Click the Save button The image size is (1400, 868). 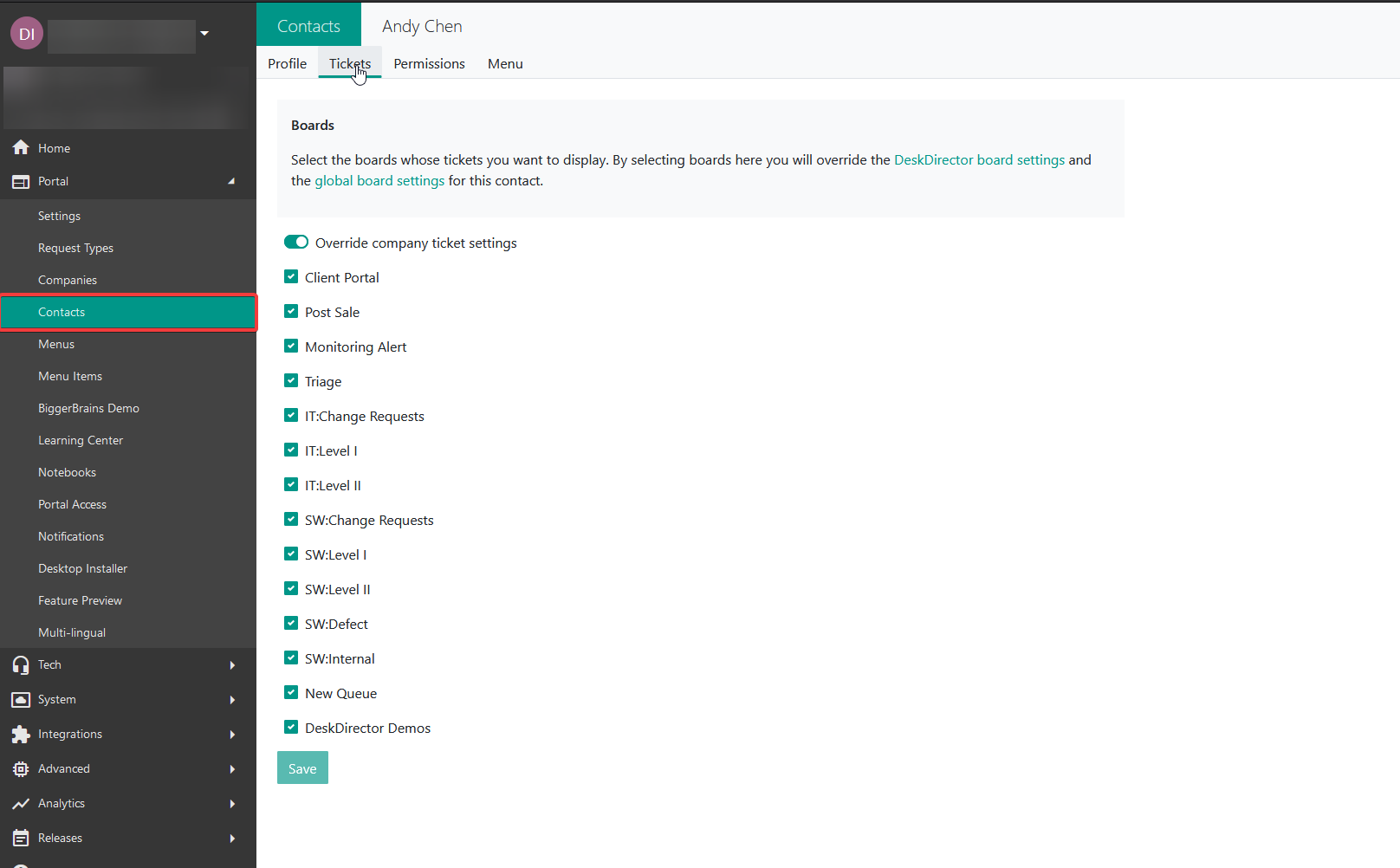pyautogui.click(x=302, y=768)
